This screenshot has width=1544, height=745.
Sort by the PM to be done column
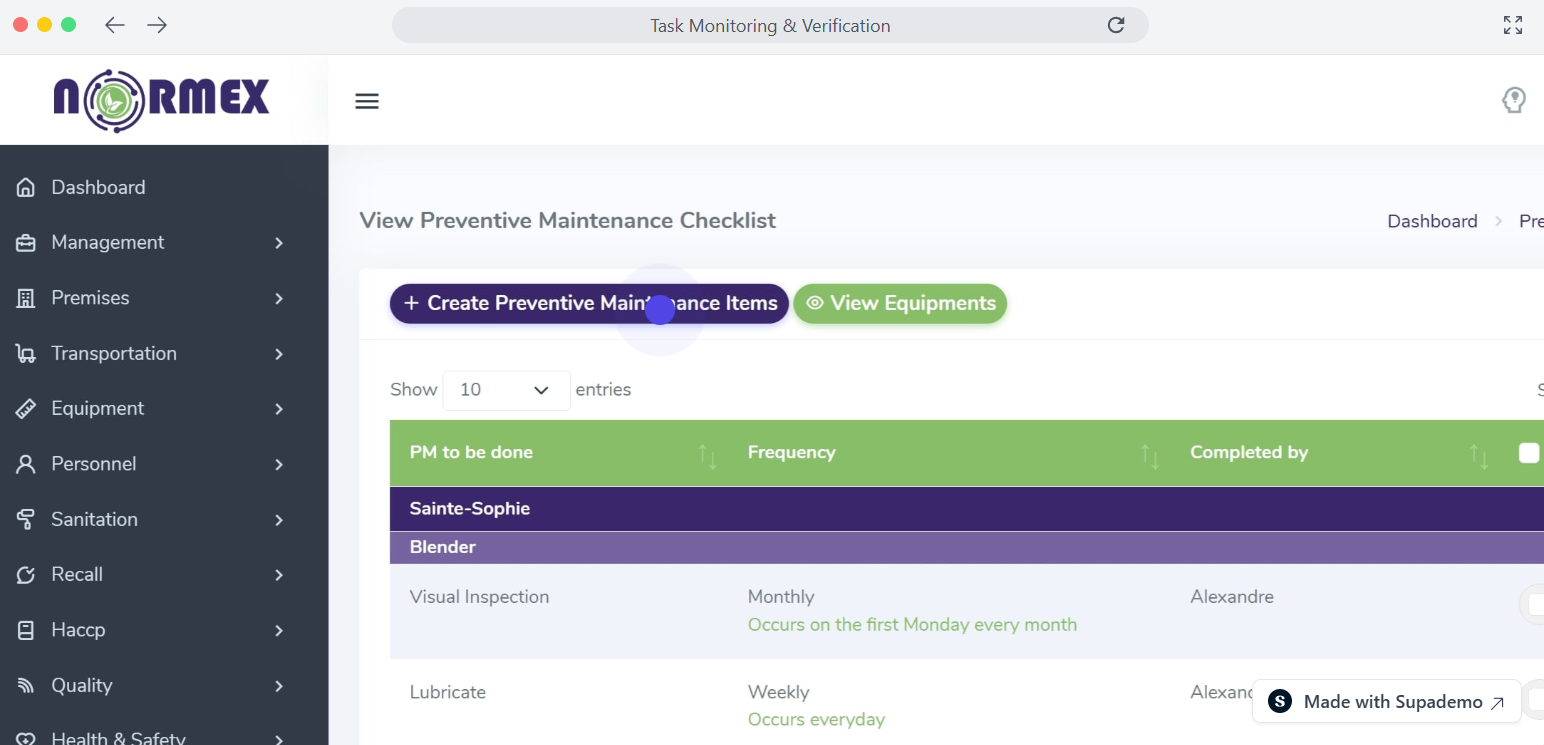(707, 454)
